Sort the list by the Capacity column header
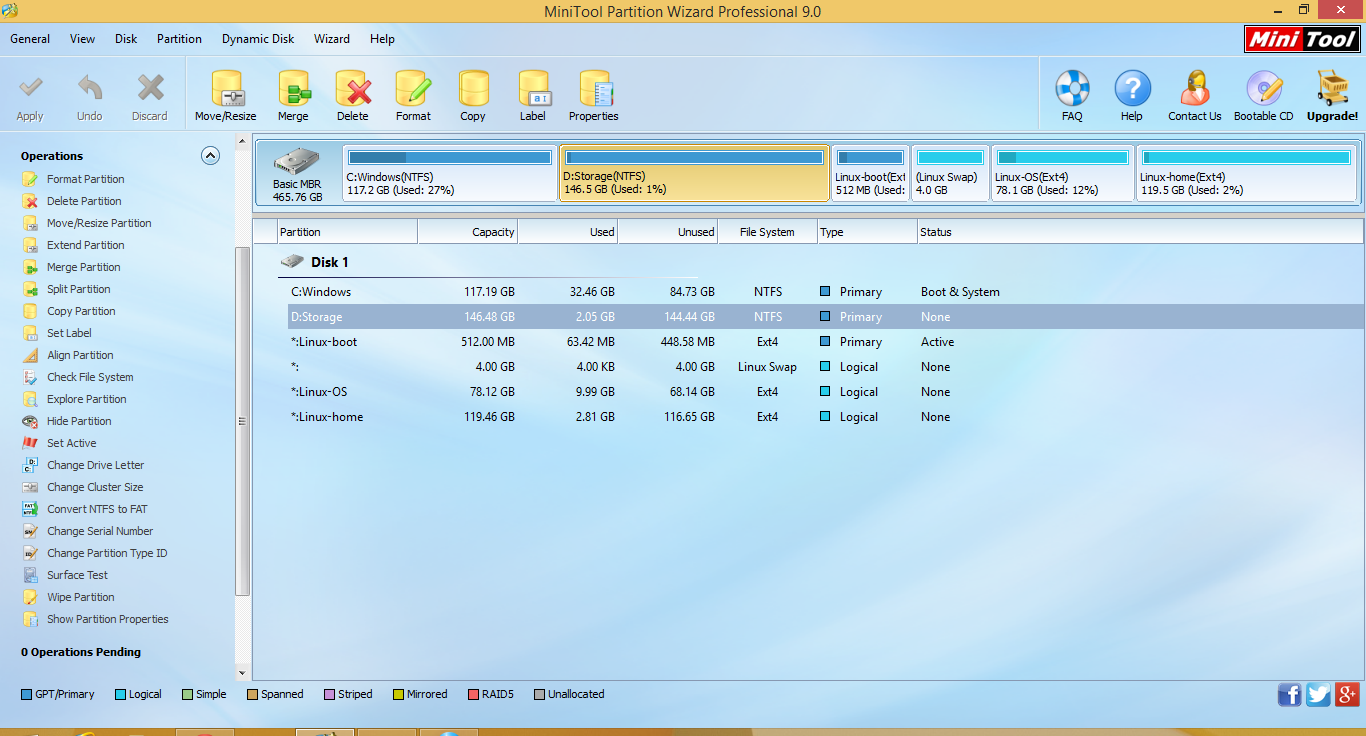This screenshot has height=736, width=1366. click(468, 232)
